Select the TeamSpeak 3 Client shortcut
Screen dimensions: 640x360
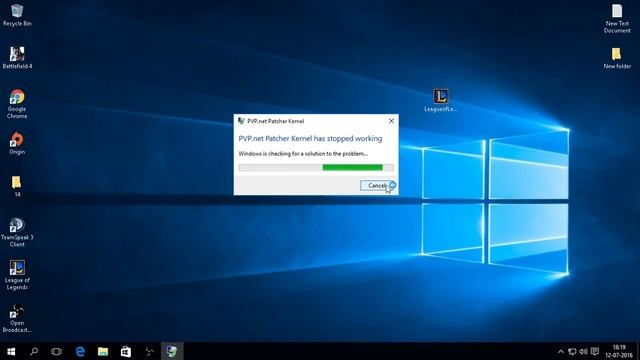17,232
